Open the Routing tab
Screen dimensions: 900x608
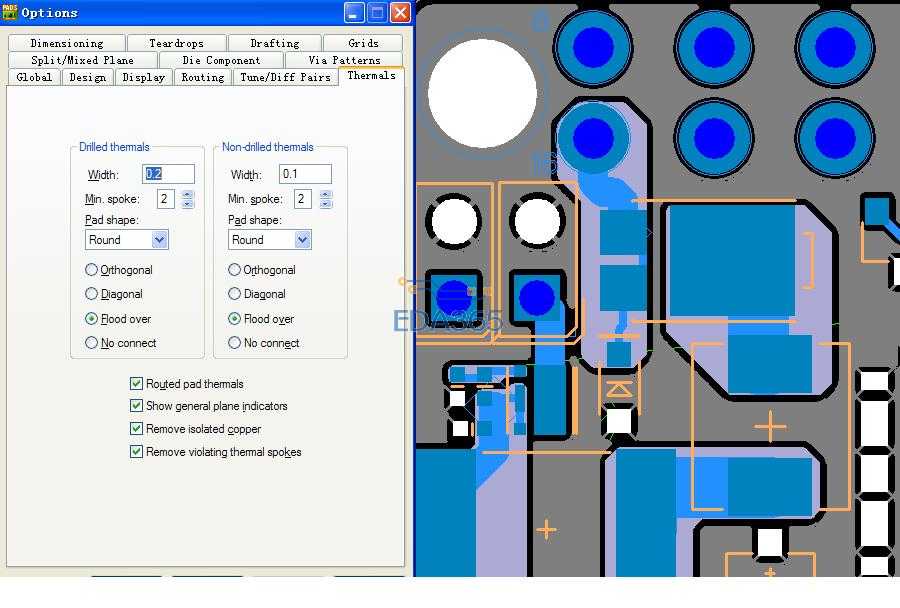pos(203,77)
